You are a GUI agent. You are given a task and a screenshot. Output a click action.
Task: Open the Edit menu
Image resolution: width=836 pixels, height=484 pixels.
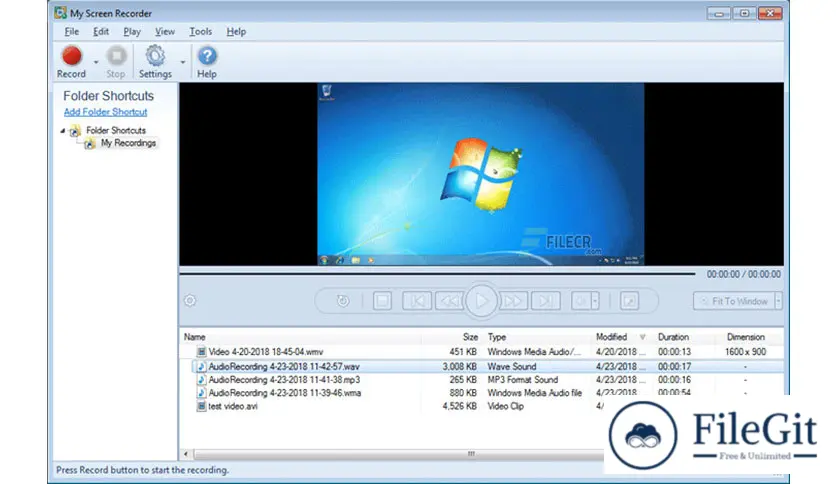101,31
